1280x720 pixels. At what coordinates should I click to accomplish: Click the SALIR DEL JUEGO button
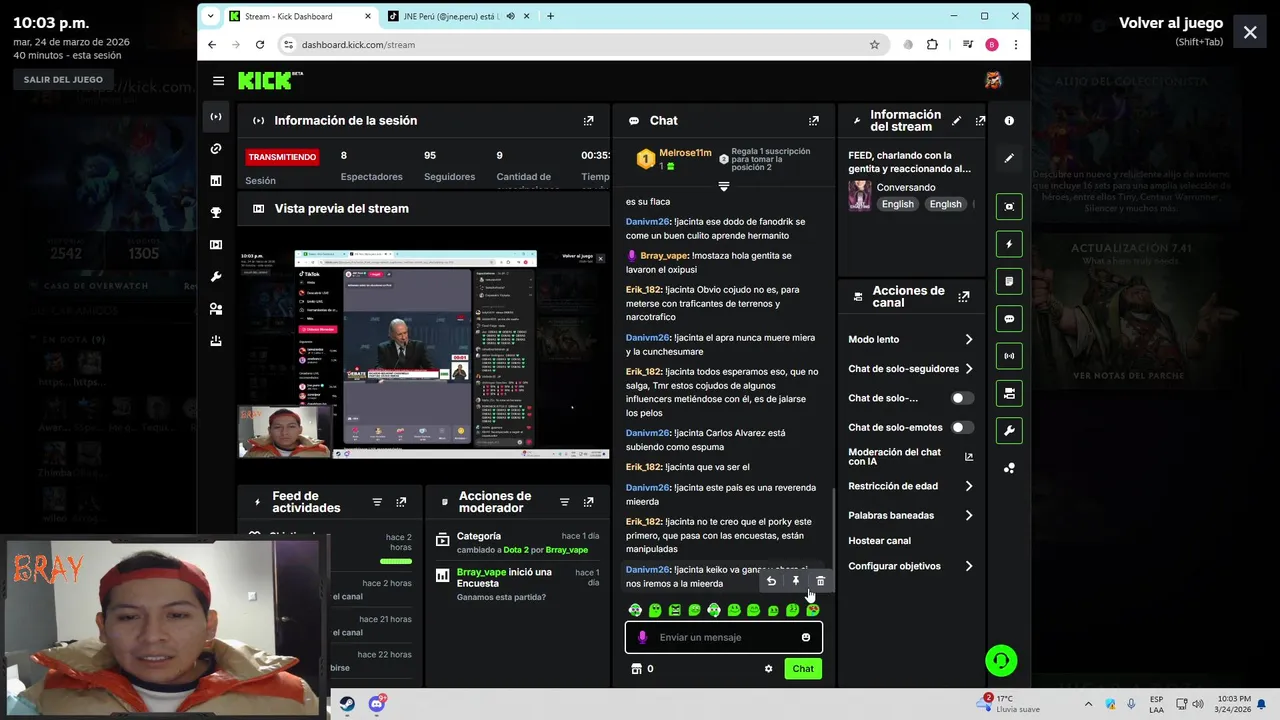pos(63,80)
